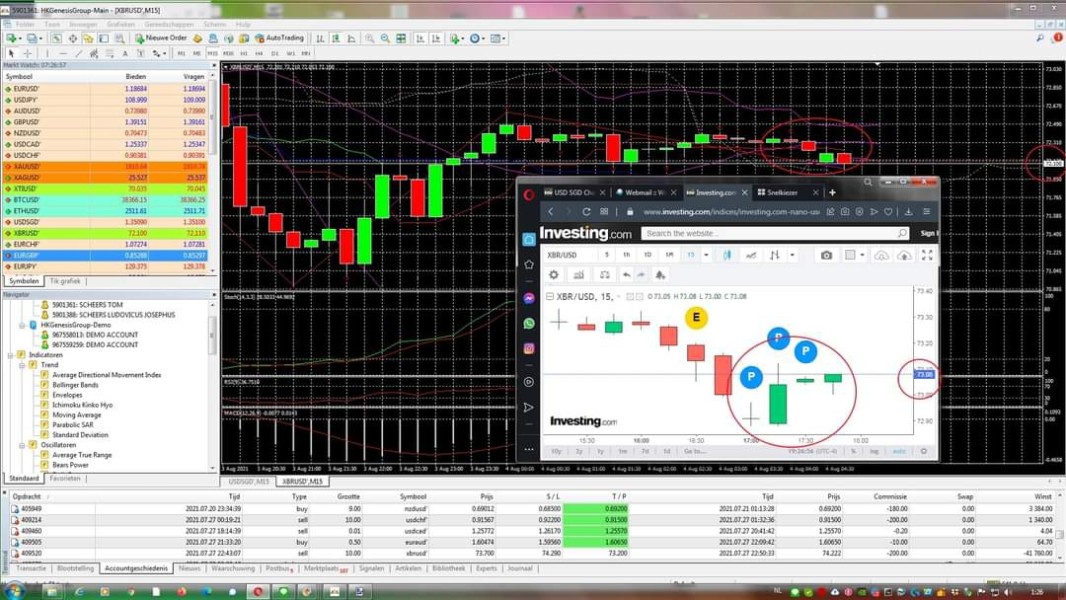
Task: Open the Help menu
Action: [243, 24]
